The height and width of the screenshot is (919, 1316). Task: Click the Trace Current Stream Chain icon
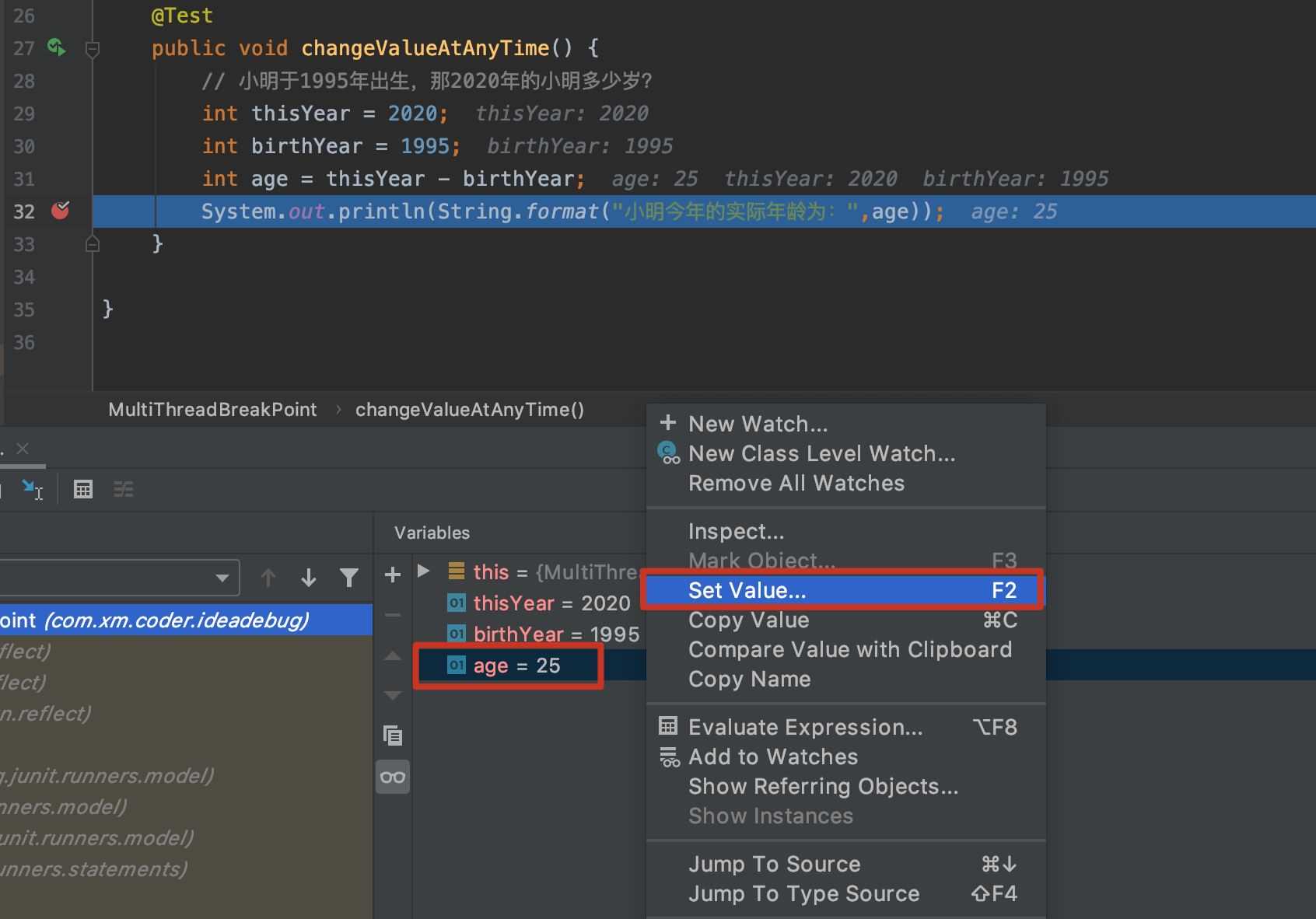click(124, 489)
